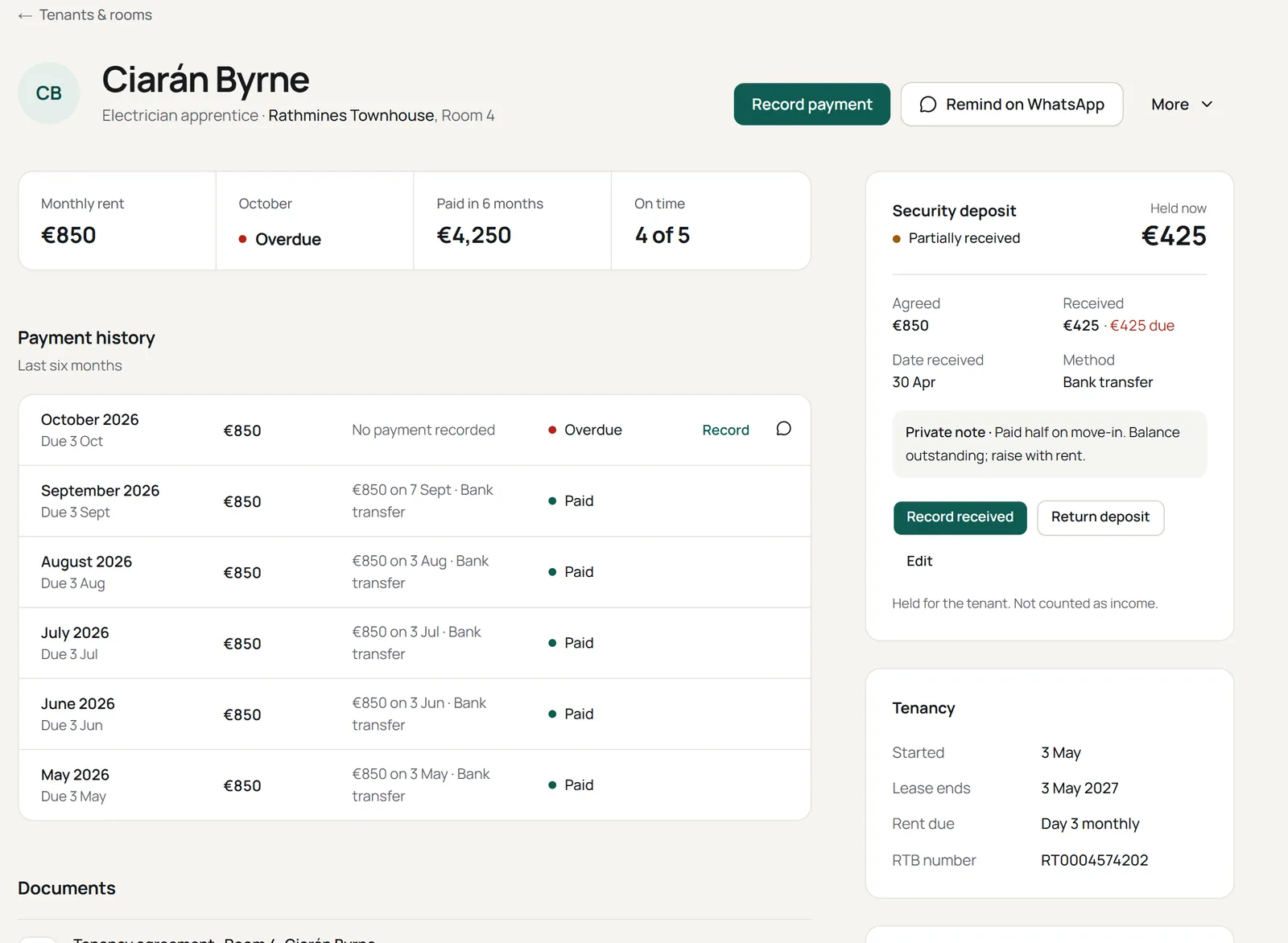Screen dimensions: 1288x943
Task: Click Edit under security deposit
Action: pos(919,561)
